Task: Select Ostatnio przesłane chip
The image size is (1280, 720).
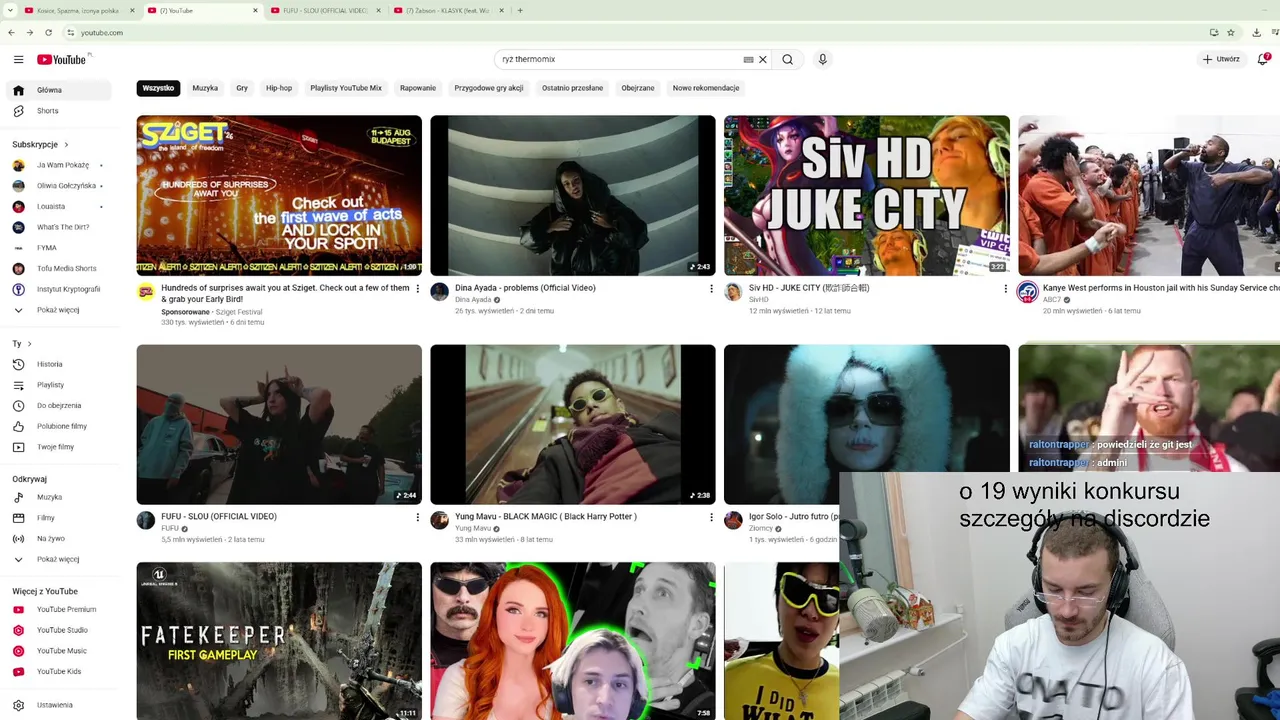Action: (573, 88)
